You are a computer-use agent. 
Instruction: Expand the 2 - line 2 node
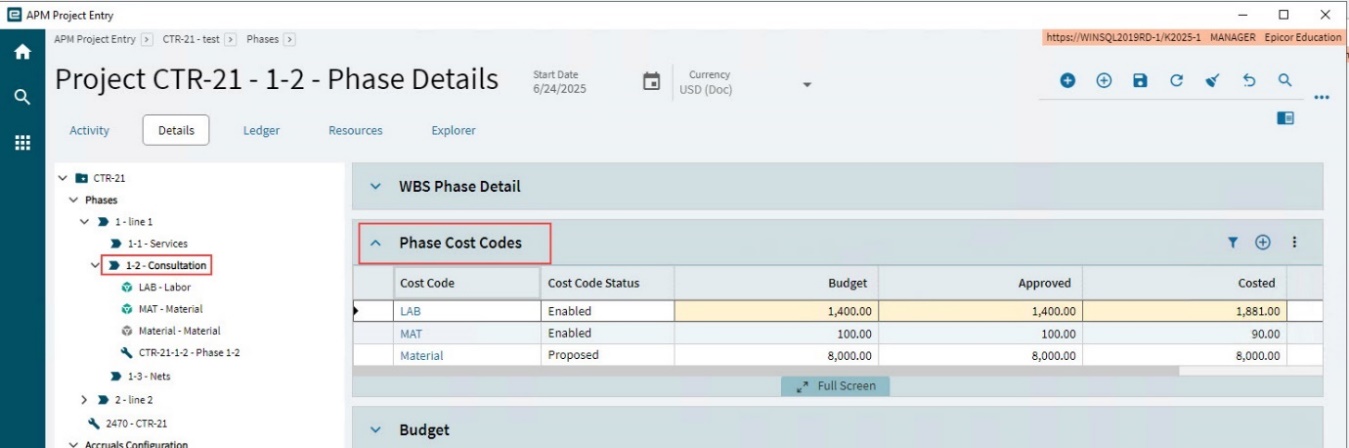[x=85, y=399]
